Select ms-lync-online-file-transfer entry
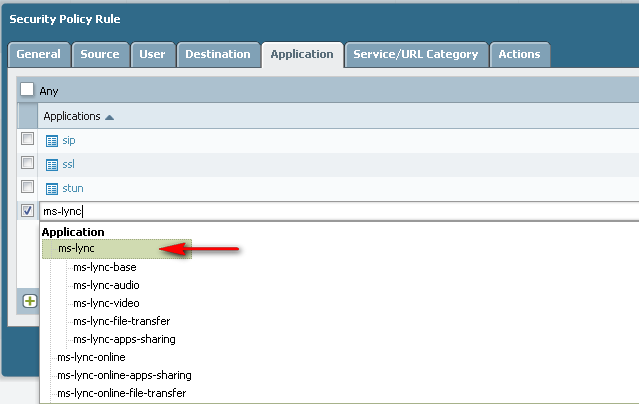 click(x=121, y=393)
